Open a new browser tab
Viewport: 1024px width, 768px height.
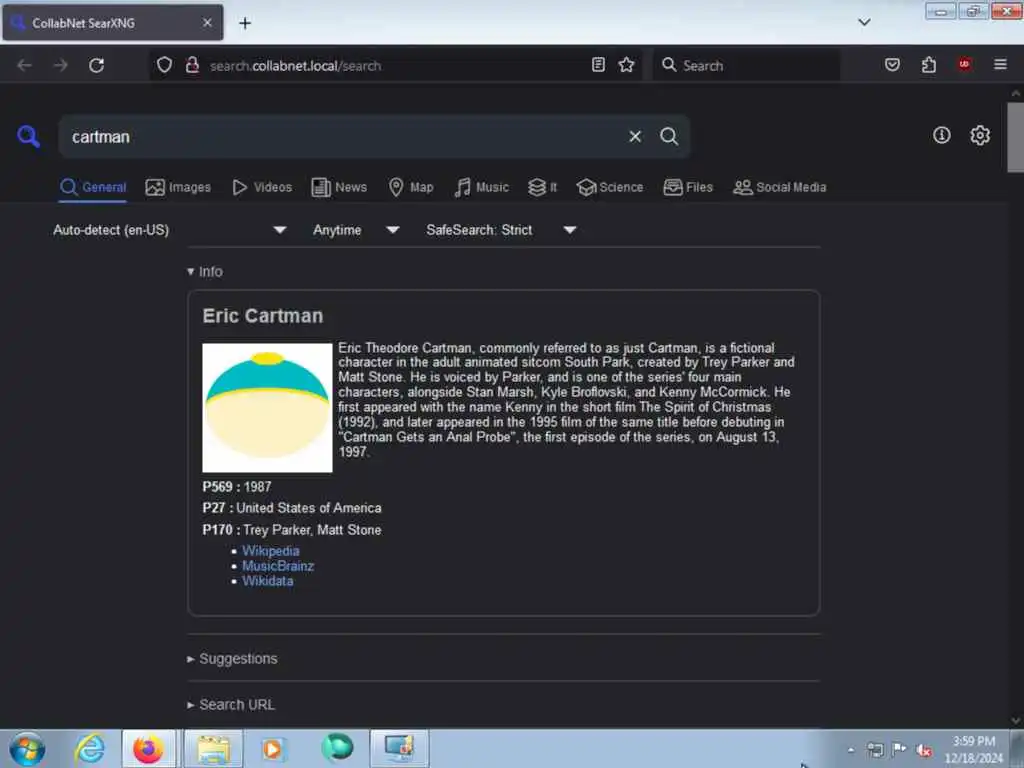245,24
